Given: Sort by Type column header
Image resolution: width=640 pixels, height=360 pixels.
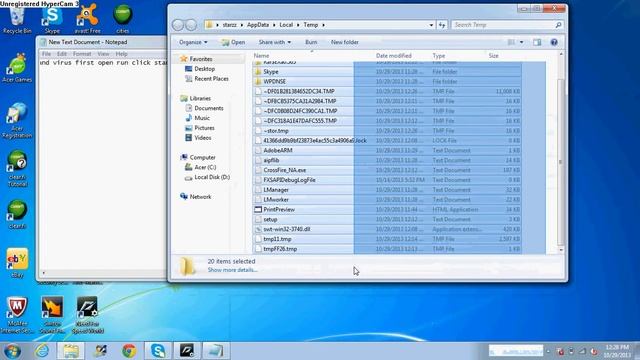Looking at the screenshot, I should coord(439,56).
